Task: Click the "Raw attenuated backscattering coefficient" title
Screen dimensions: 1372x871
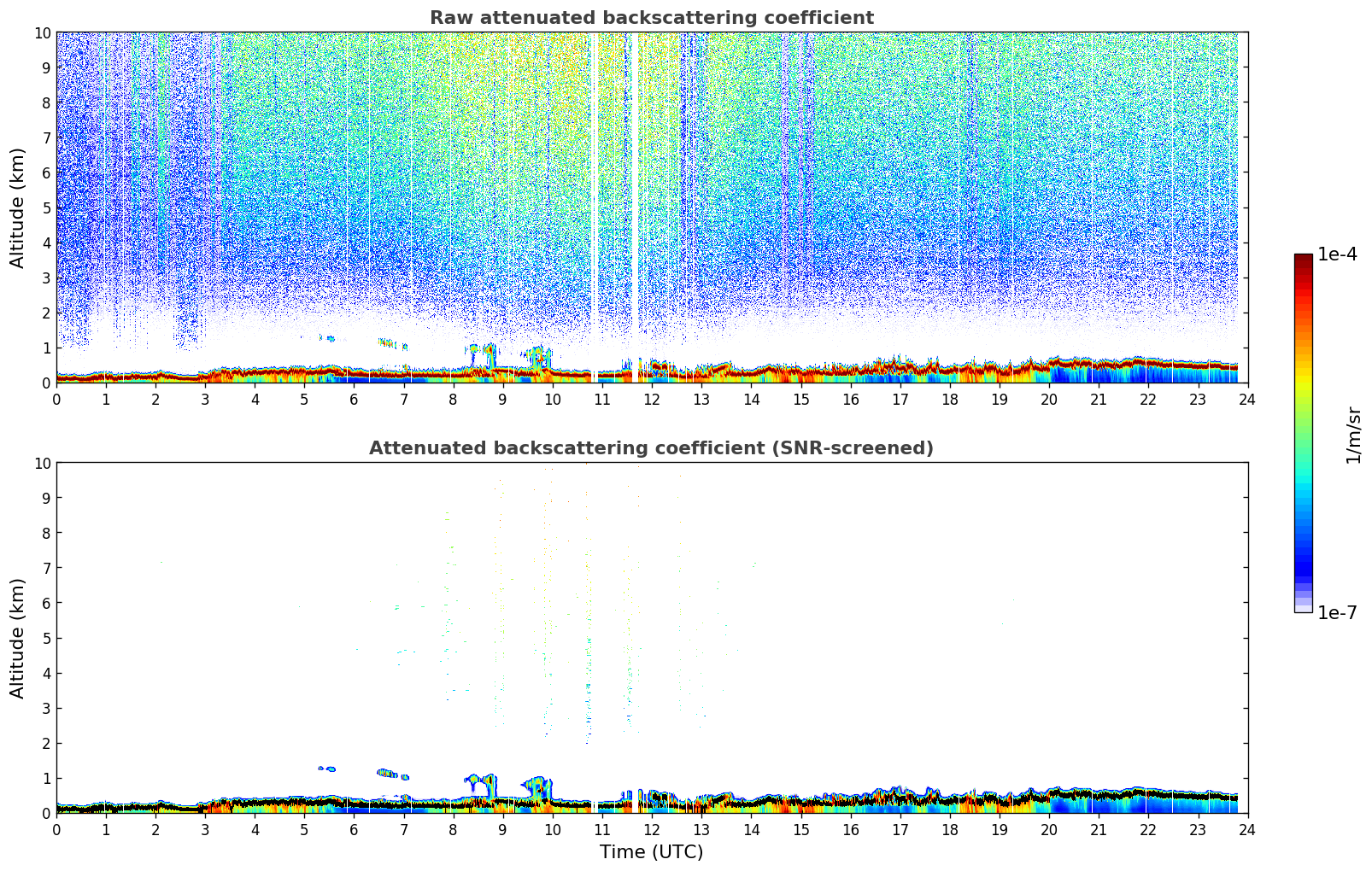Action: click(x=651, y=18)
